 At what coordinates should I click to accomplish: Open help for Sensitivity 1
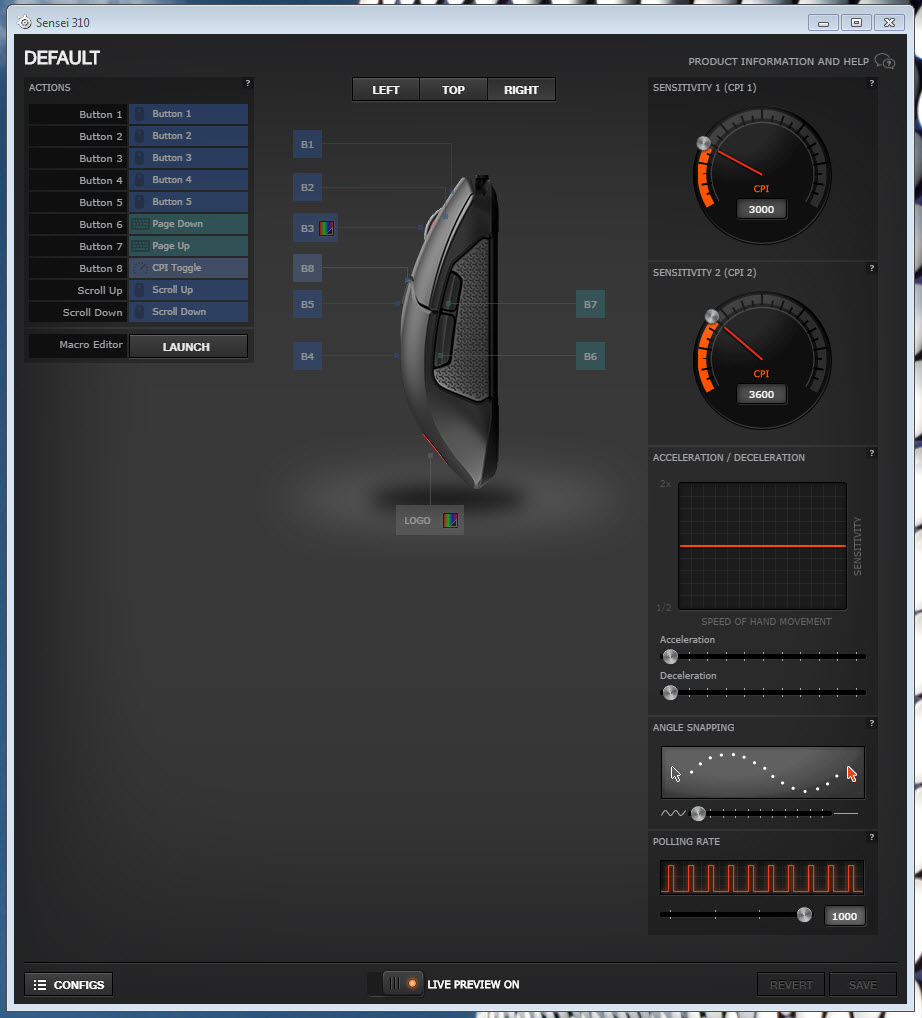click(x=871, y=83)
